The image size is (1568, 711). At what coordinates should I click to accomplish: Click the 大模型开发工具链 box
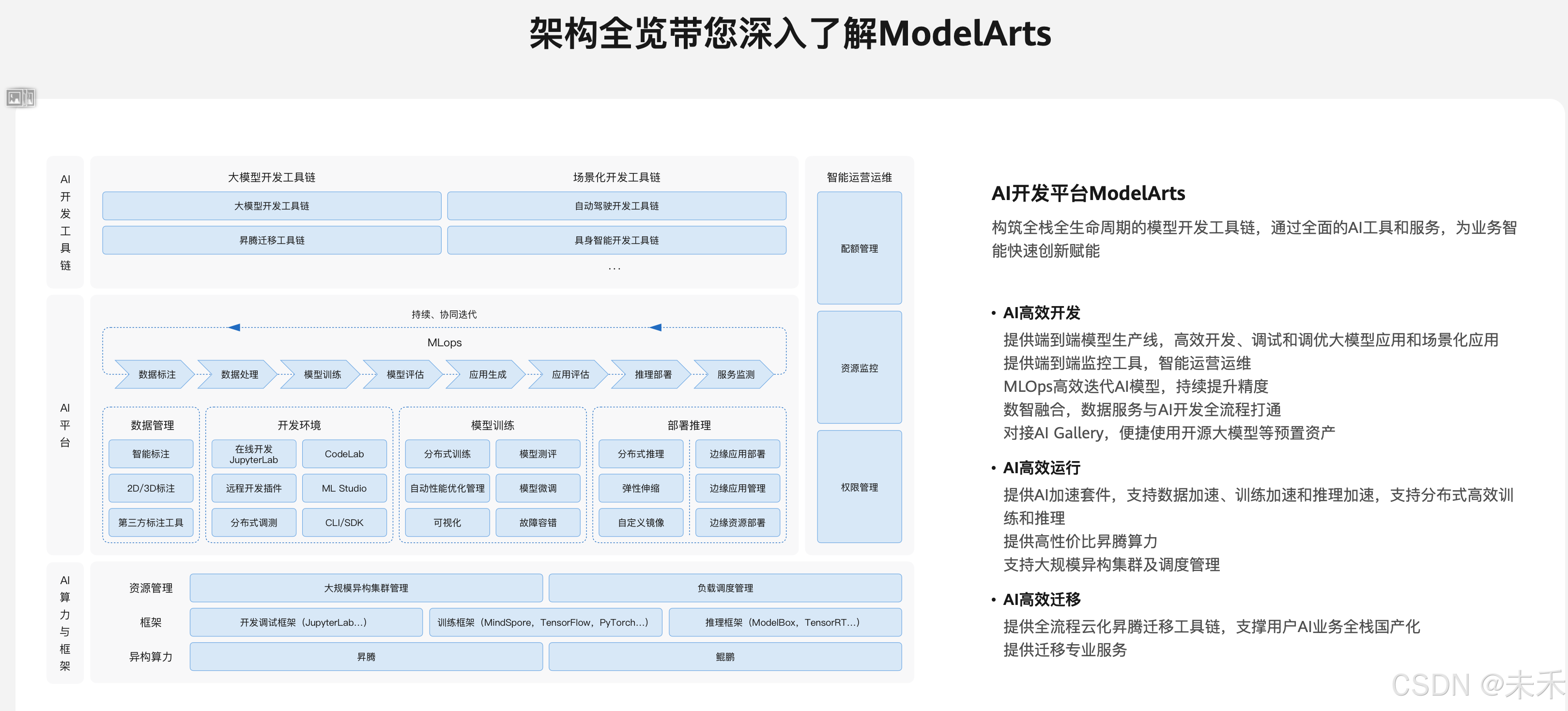[x=272, y=206]
